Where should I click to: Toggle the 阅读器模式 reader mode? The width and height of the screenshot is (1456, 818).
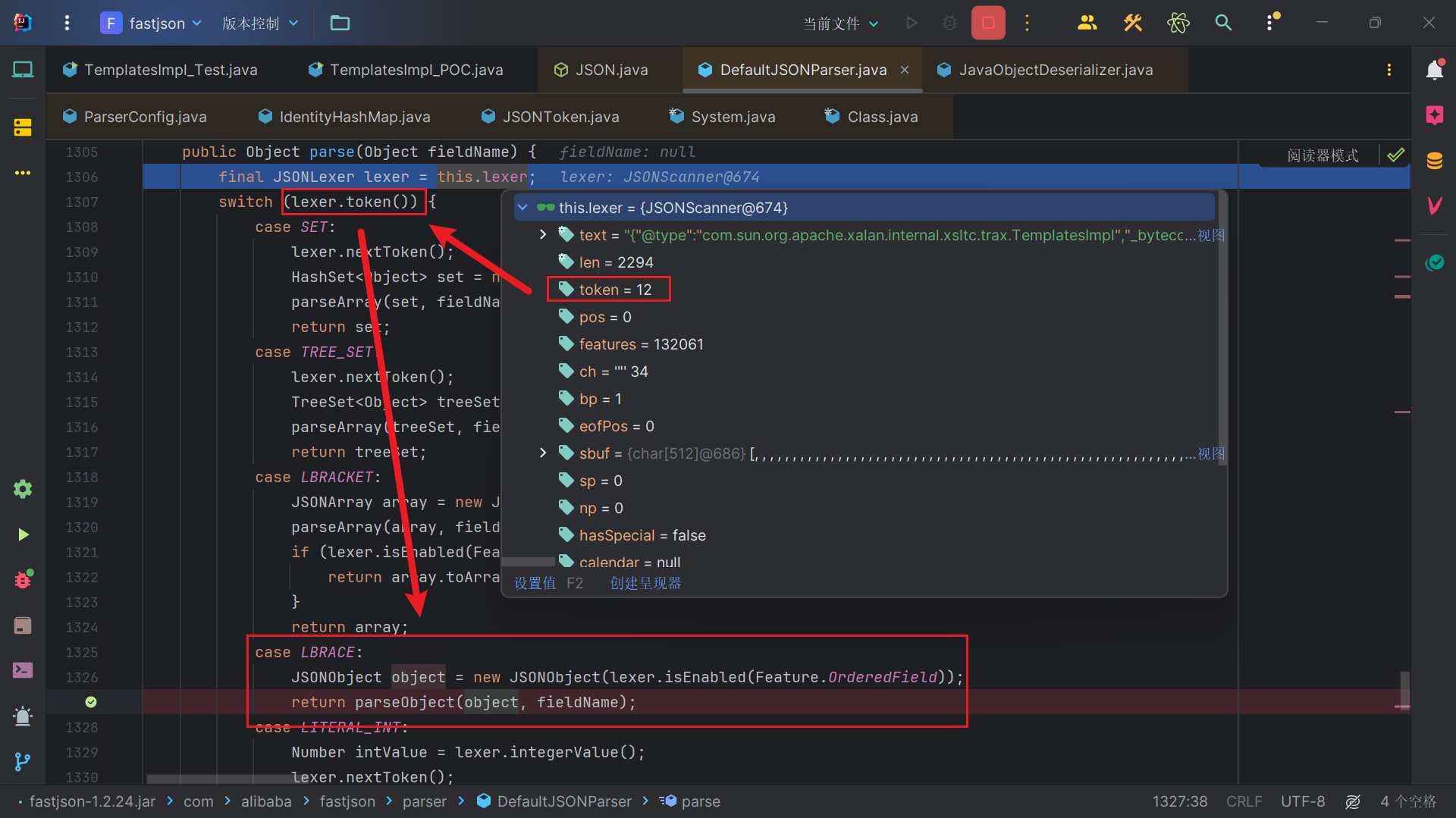[1323, 155]
